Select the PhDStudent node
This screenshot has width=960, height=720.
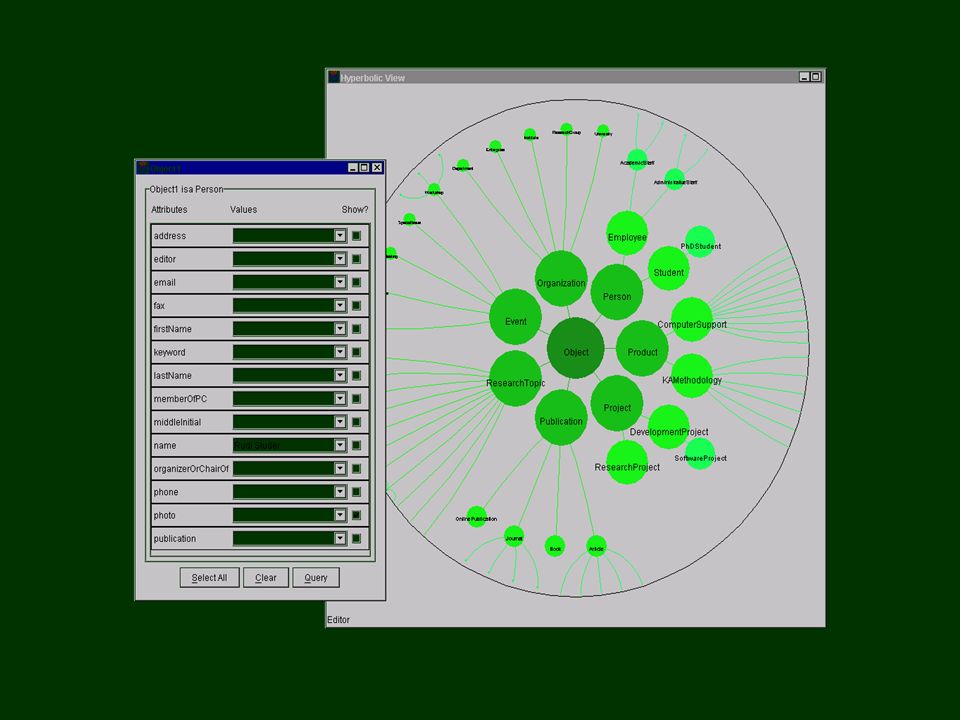click(x=700, y=242)
